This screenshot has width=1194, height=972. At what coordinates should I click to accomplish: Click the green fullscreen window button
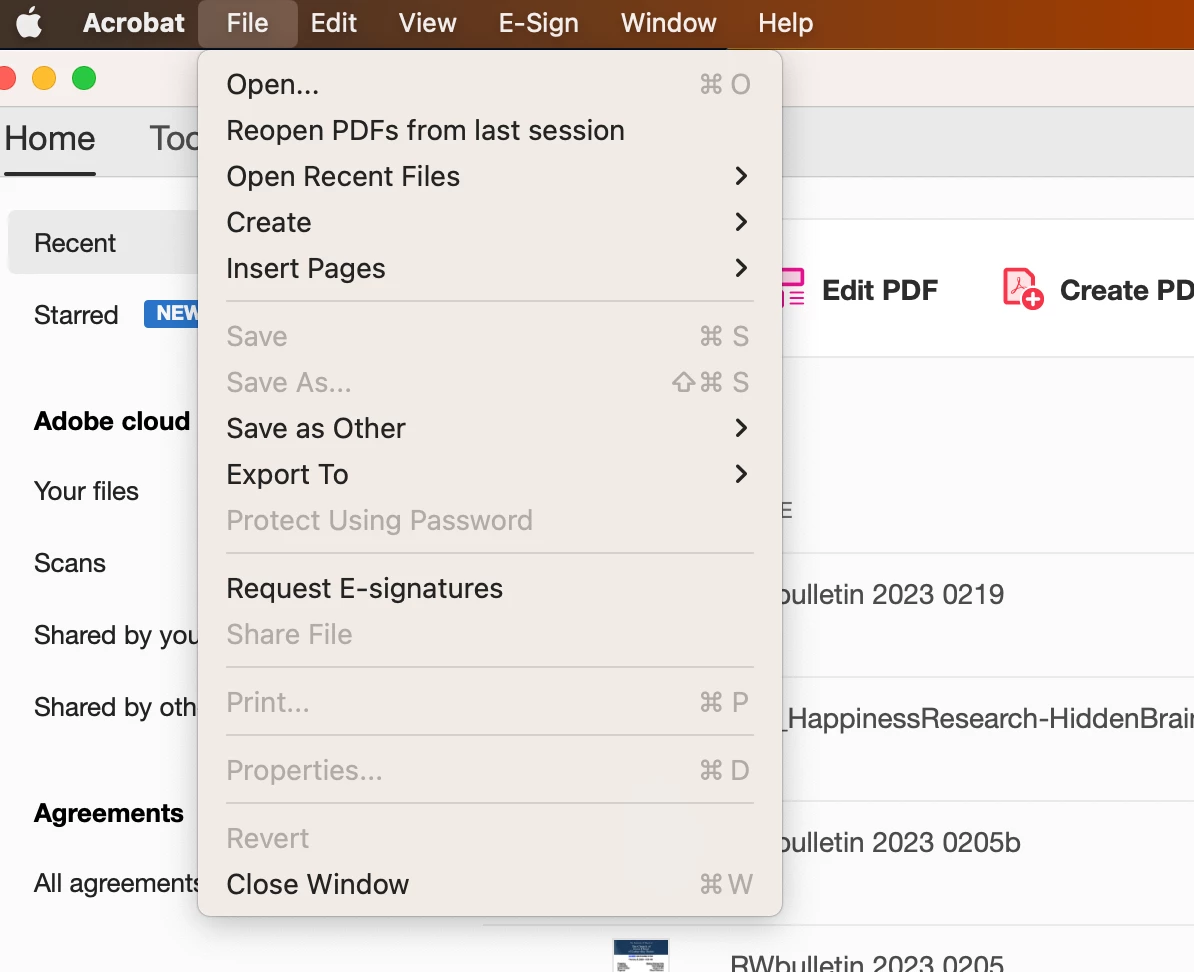(84, 78)
